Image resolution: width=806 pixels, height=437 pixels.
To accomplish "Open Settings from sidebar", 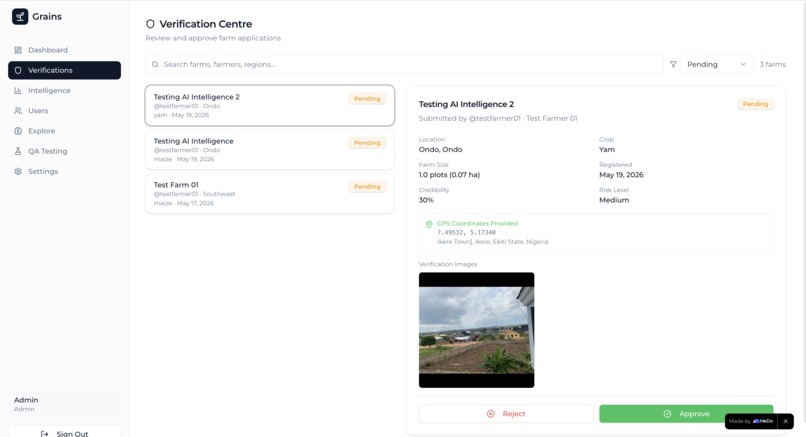I will [64, 171].
